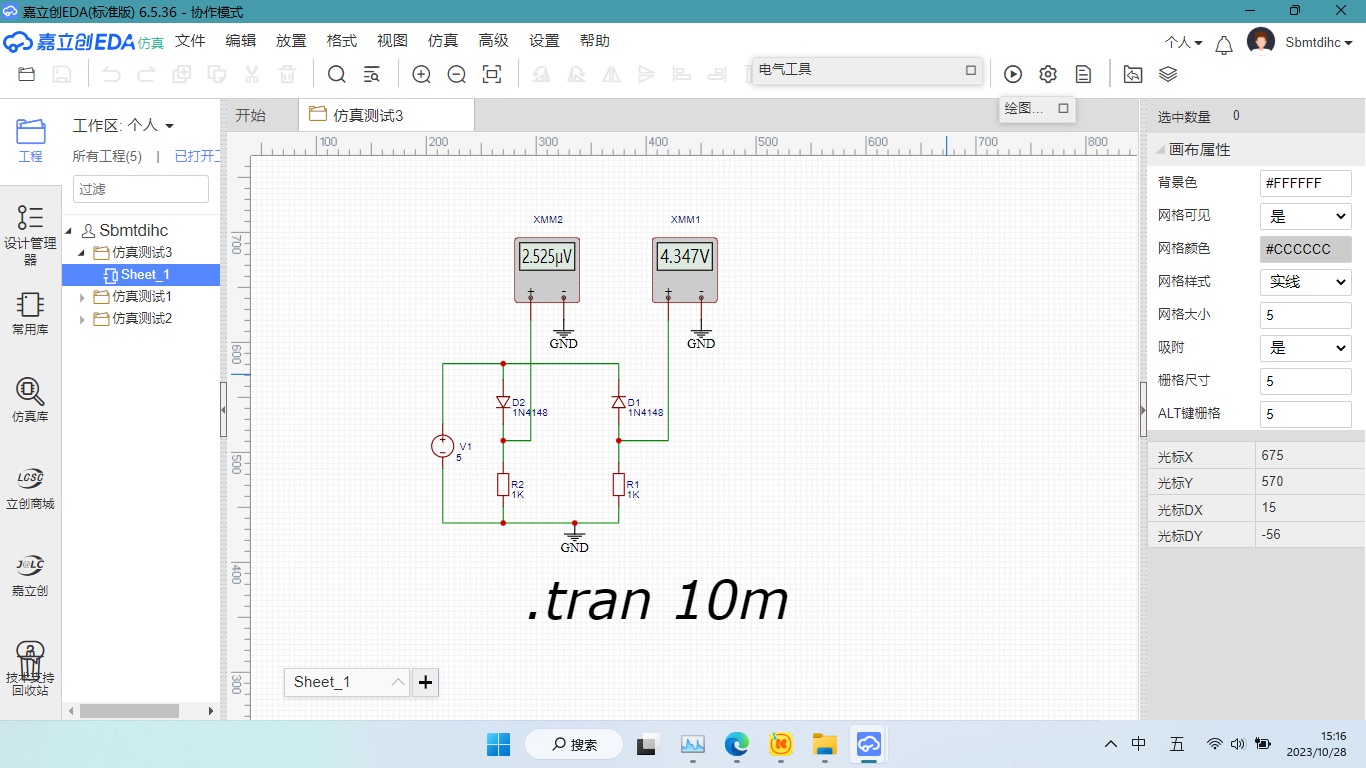The image size is (1366, 768).
Task: Expand the 仿真测试1 project folder
Action: click(82, 297)
